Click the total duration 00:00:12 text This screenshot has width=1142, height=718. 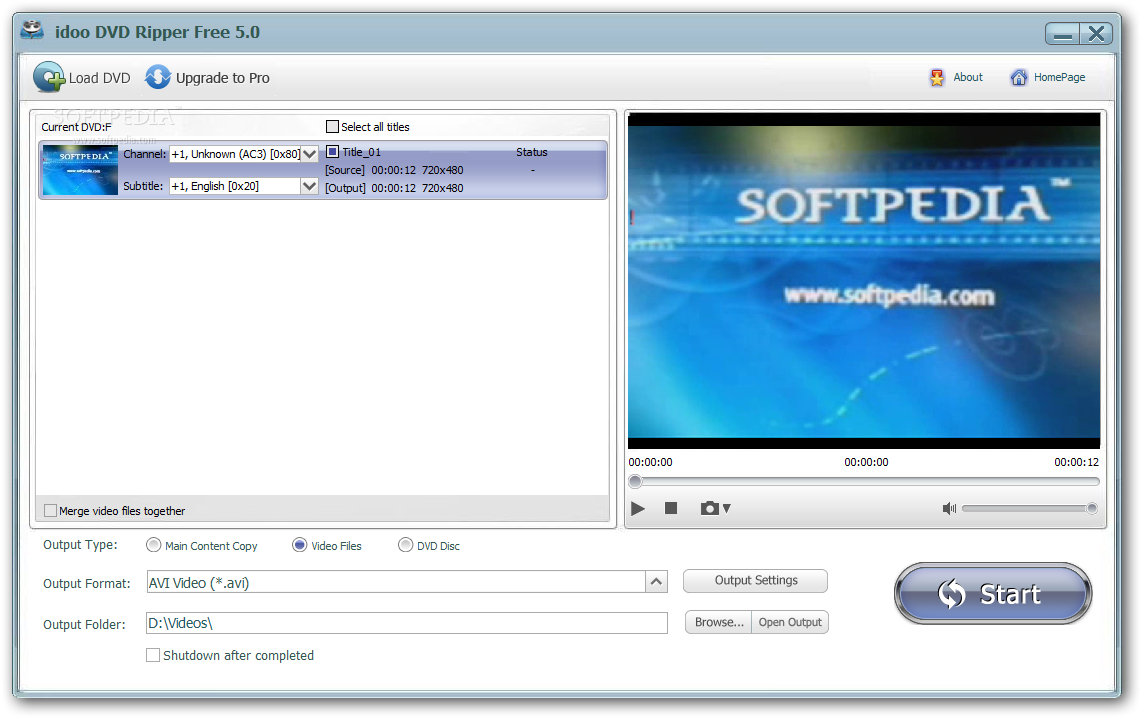point(1076,462)
